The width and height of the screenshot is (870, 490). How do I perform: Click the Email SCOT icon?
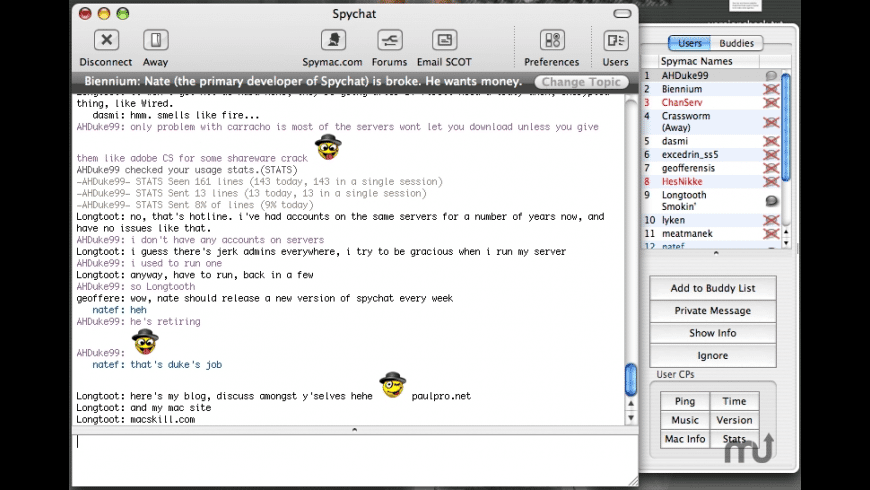444,41
